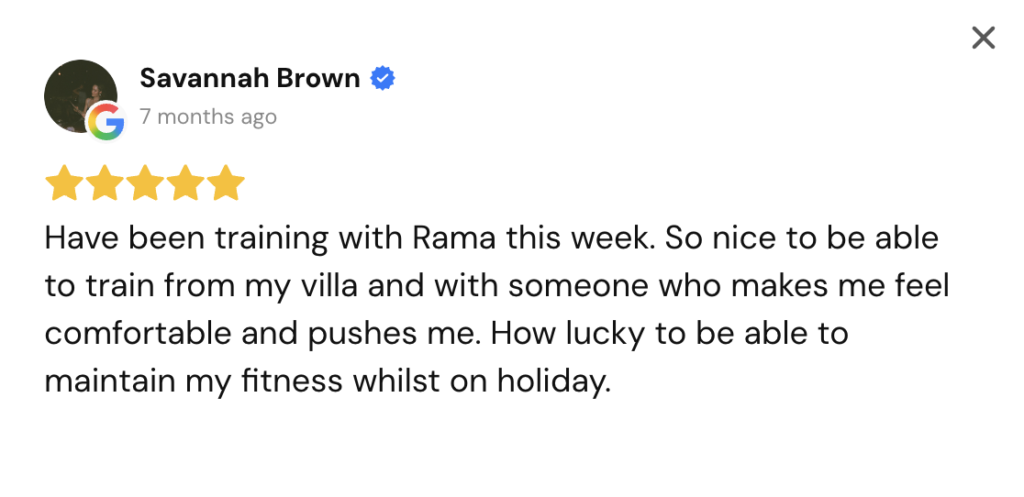Click the fifth rating star

pos(227,183)
